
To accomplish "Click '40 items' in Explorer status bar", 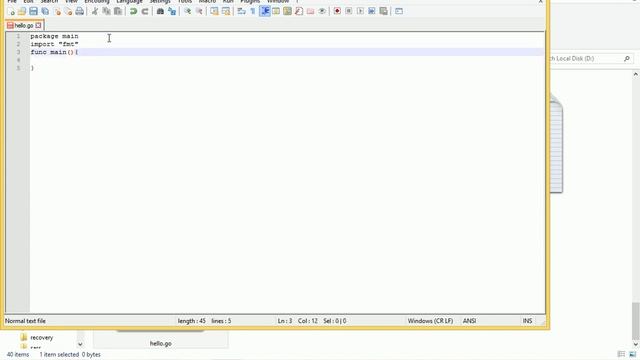I will click(x=18, y=355).
